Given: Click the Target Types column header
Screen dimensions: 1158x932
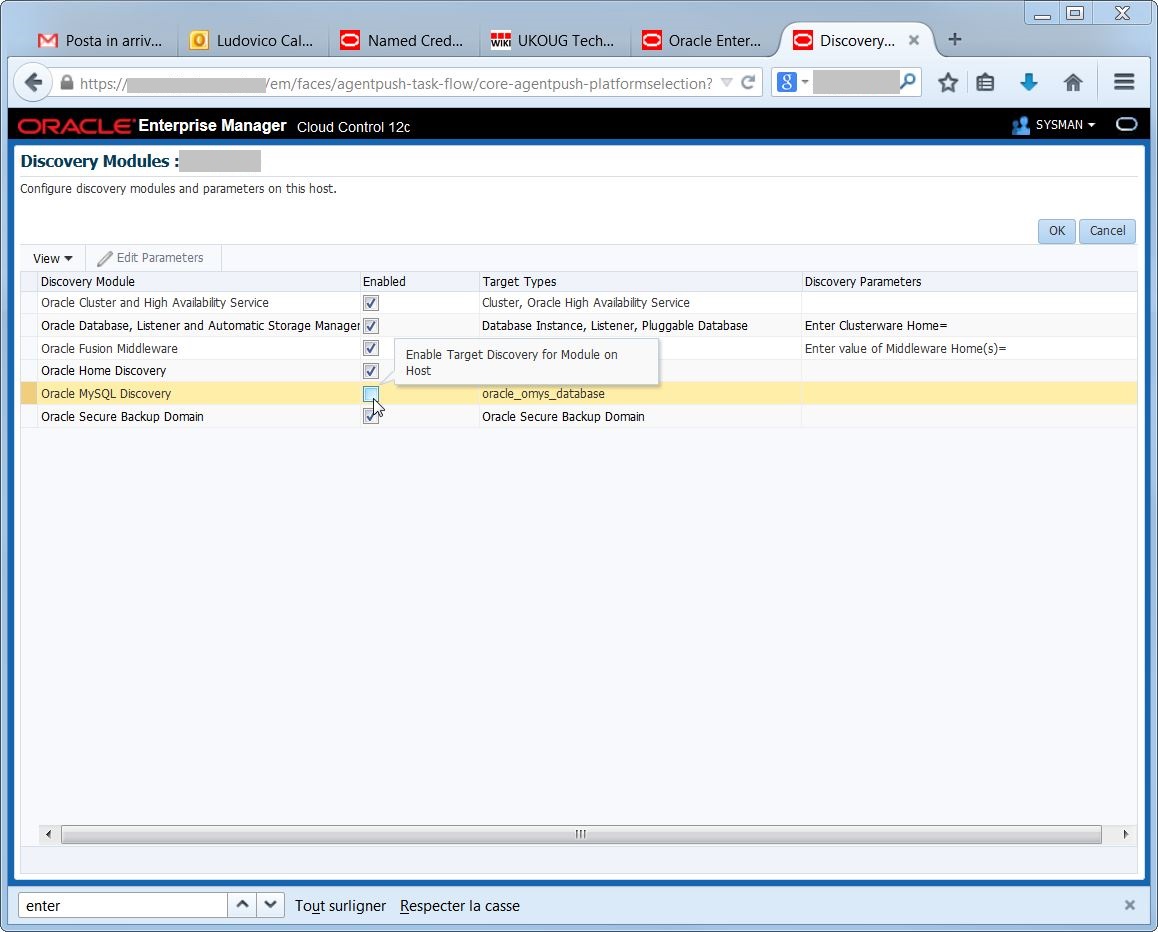Looking at the screenshot, I should tap(640, 281).
